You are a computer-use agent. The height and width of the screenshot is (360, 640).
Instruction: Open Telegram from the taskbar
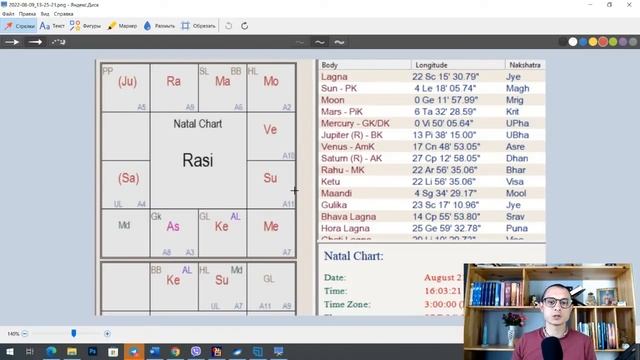tap(134, 351)
